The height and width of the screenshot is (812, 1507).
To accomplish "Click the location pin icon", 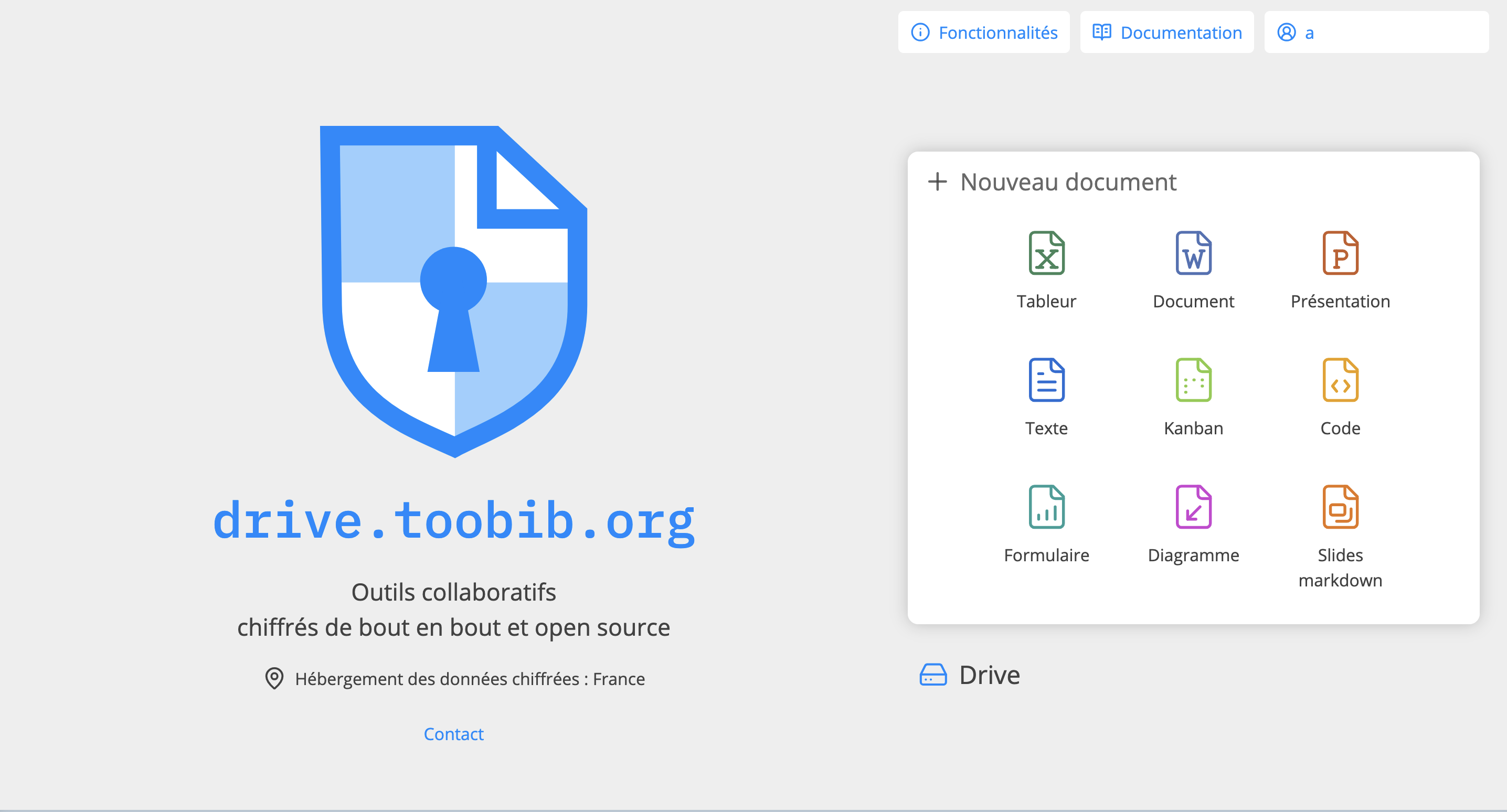I will tap(274, 679).
